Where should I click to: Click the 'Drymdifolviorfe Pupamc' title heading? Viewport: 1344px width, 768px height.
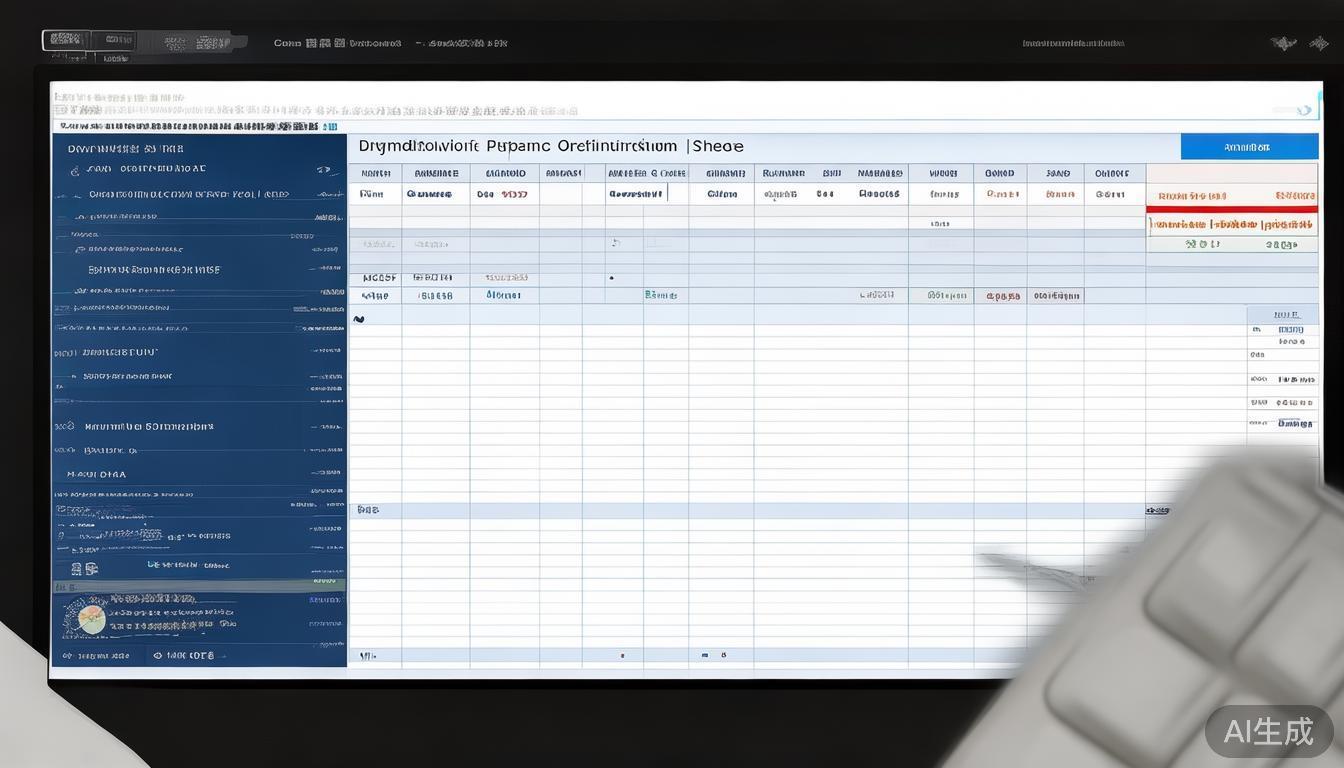coord(448,146)
